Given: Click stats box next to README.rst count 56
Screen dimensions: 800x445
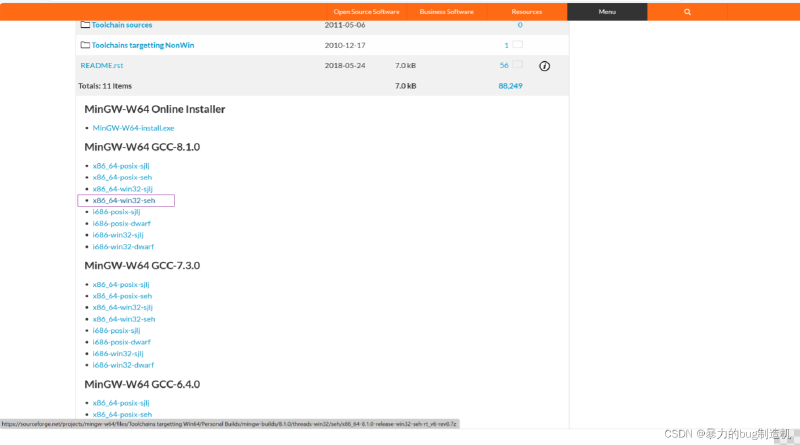Looking at the screenshot, I should click(517, 64).
